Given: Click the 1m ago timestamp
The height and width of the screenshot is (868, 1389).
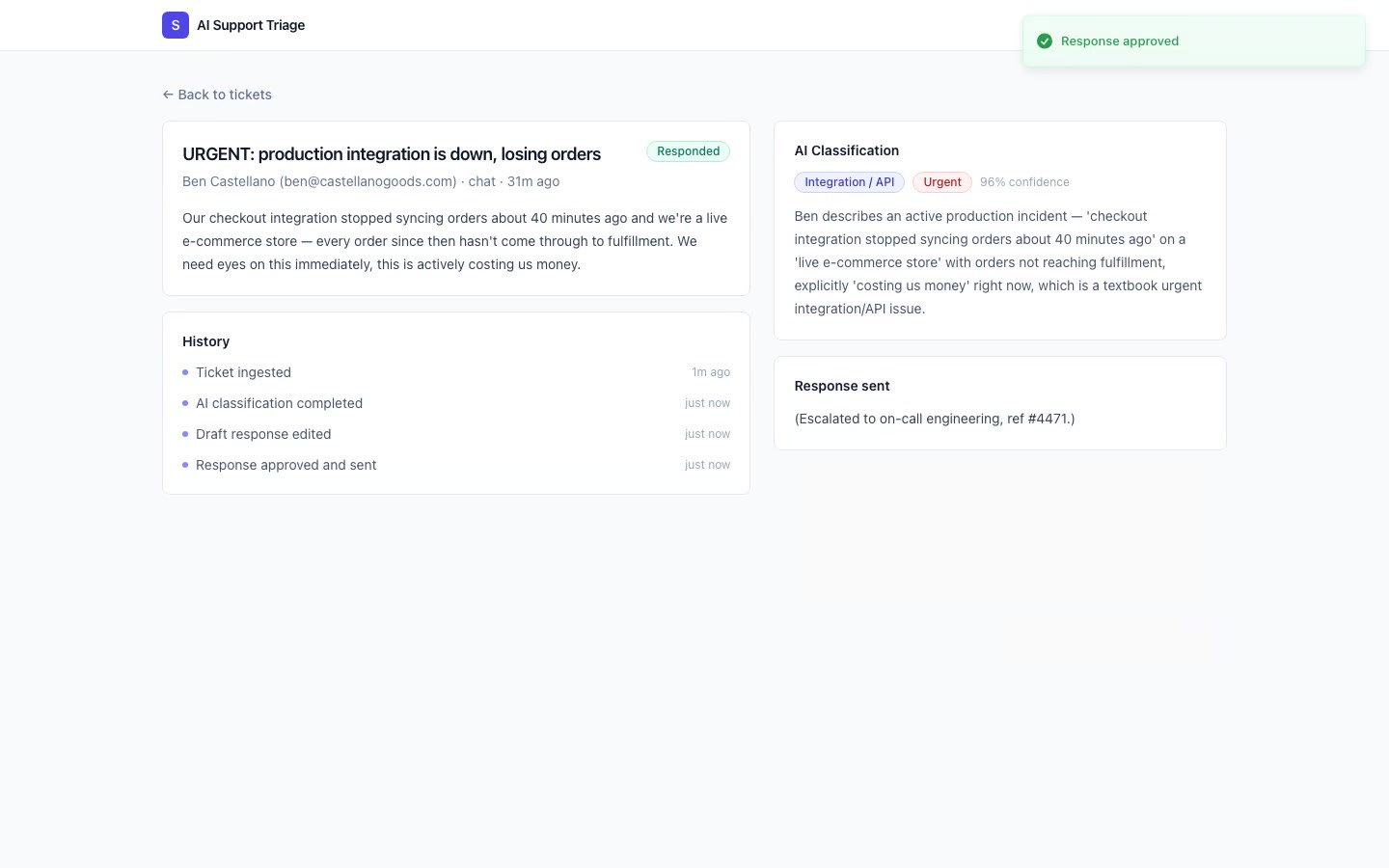Looking at the screenshot, I should pos(711,372).
